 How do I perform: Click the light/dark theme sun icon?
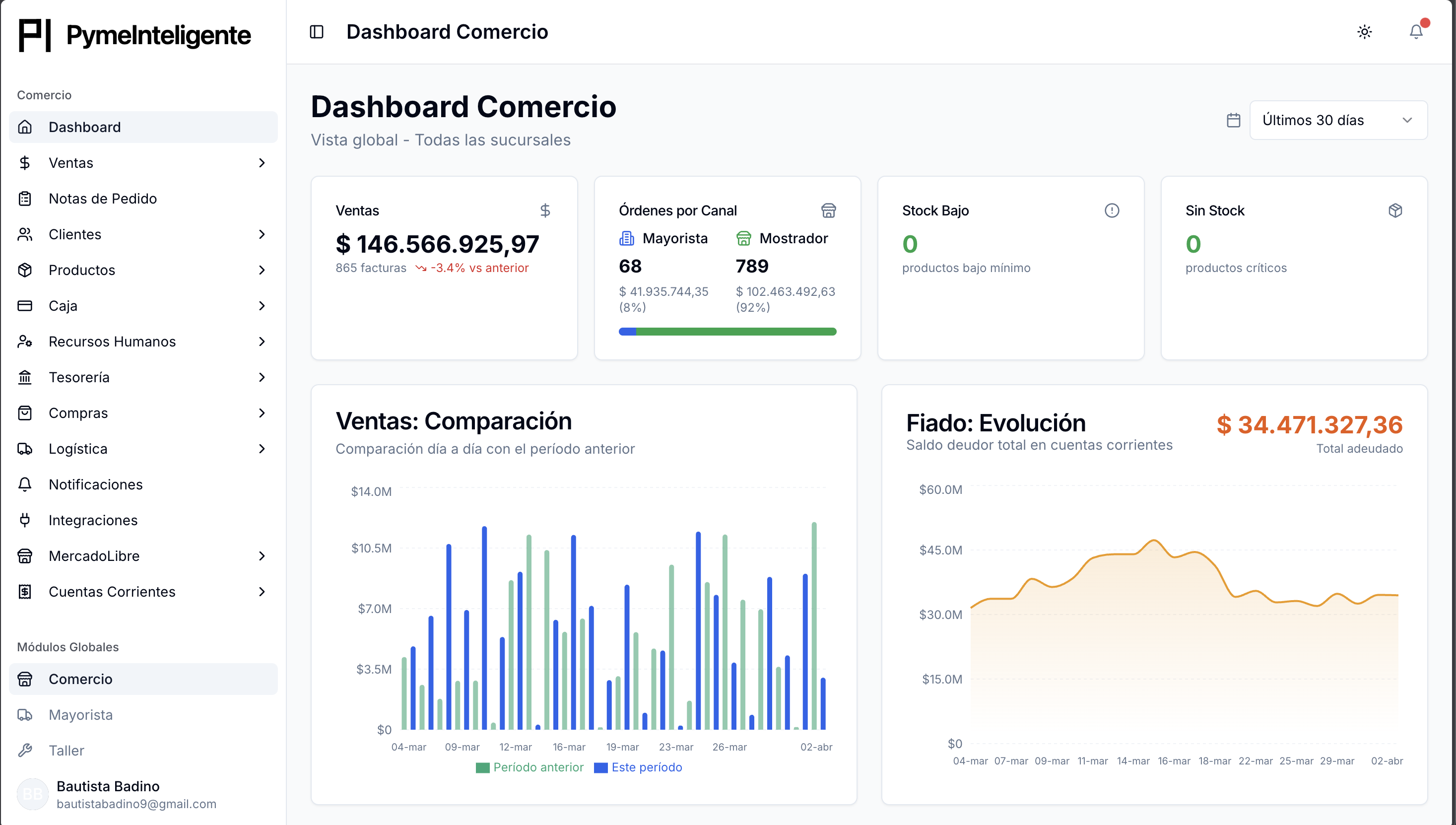point(1365,32)
